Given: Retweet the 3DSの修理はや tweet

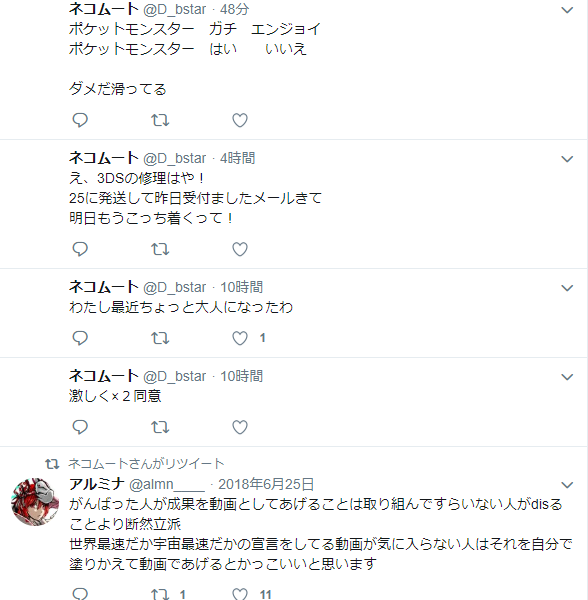Looking at the screenshot, I should pyautogui.click(x=160, y=249).
